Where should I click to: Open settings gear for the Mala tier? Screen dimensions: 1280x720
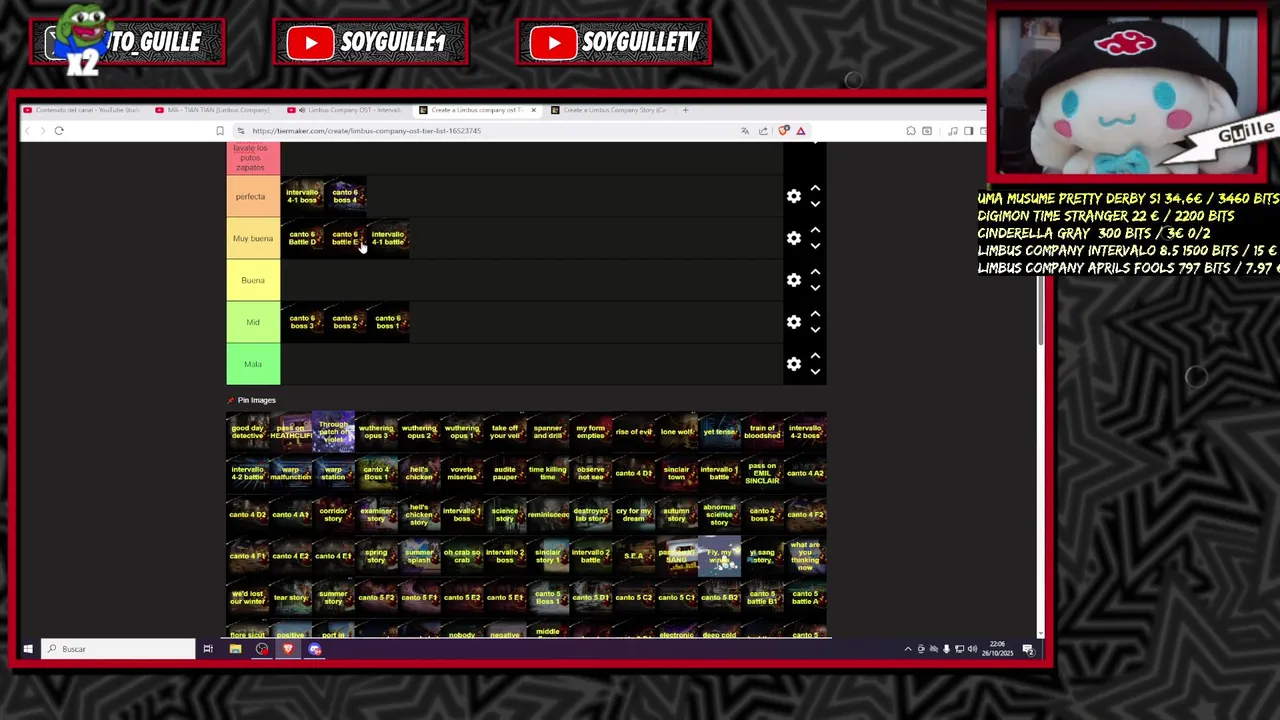click(794, 364)
